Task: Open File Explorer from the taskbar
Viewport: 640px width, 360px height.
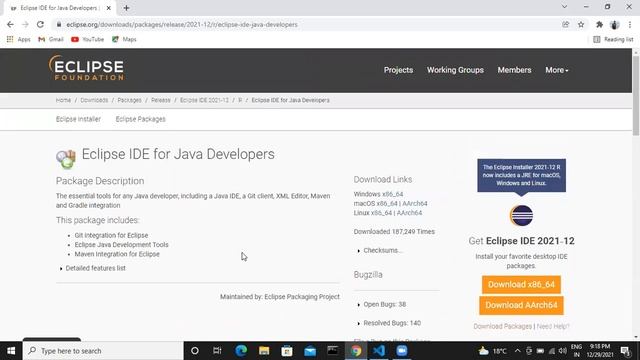Action: (264, 351)
